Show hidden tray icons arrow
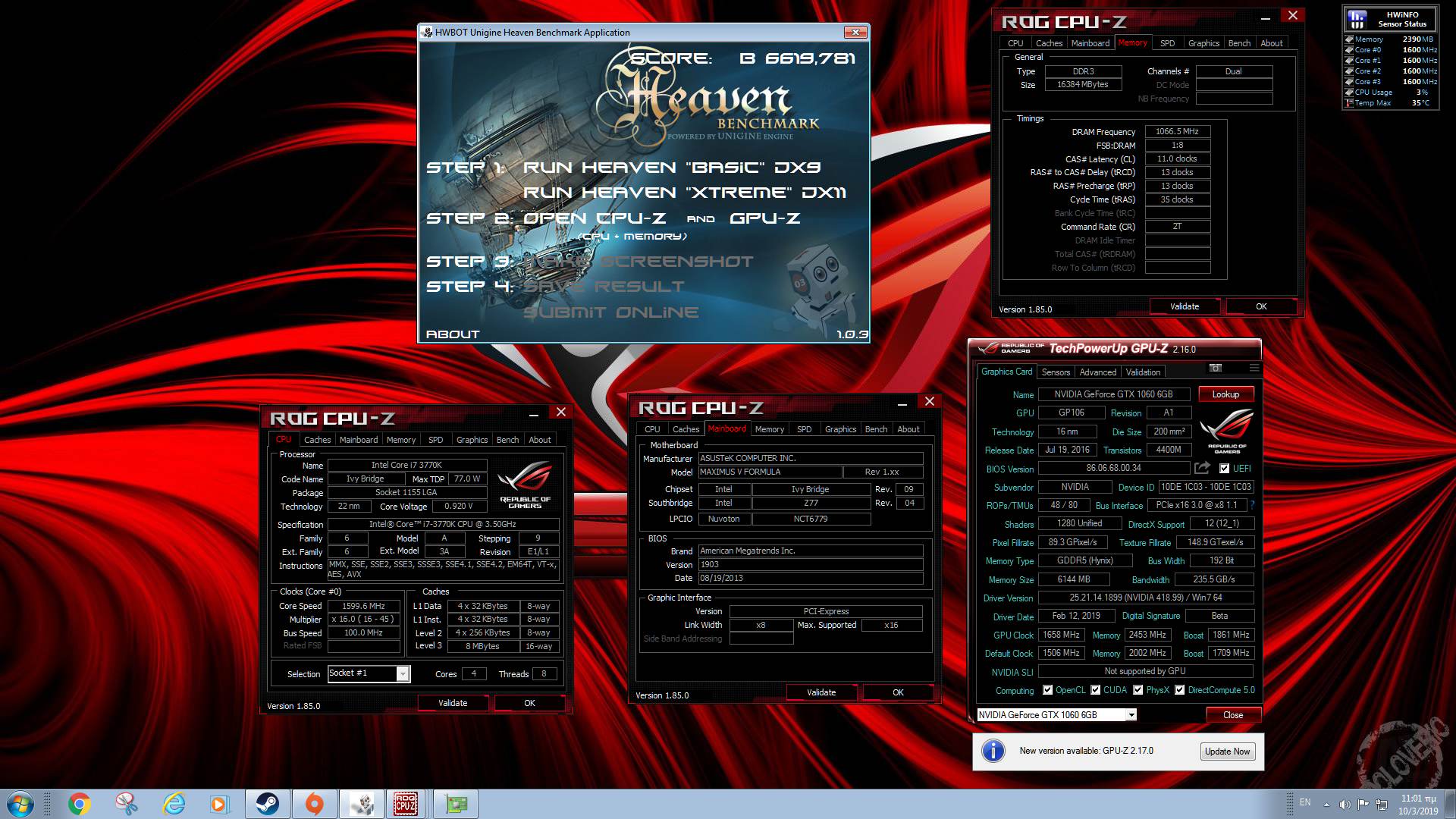The image size is (1456, 819). 1326,805
